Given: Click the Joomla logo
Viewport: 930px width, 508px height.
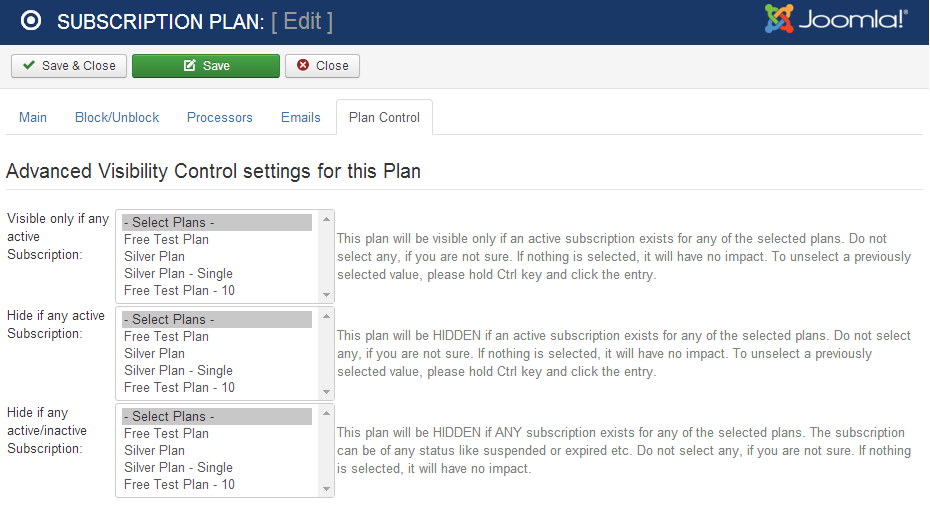Looking at the screenshot, I should point(836,20).
